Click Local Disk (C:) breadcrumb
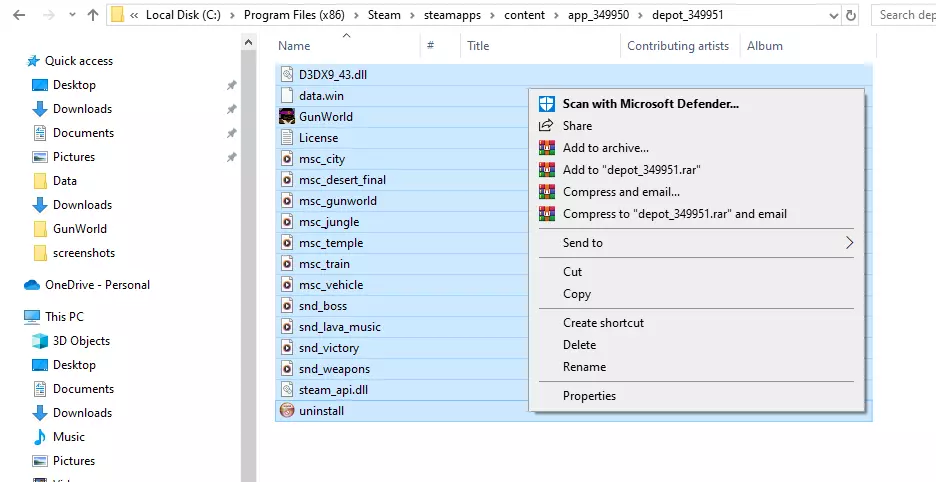936x482 pixels. click(183, 16)
